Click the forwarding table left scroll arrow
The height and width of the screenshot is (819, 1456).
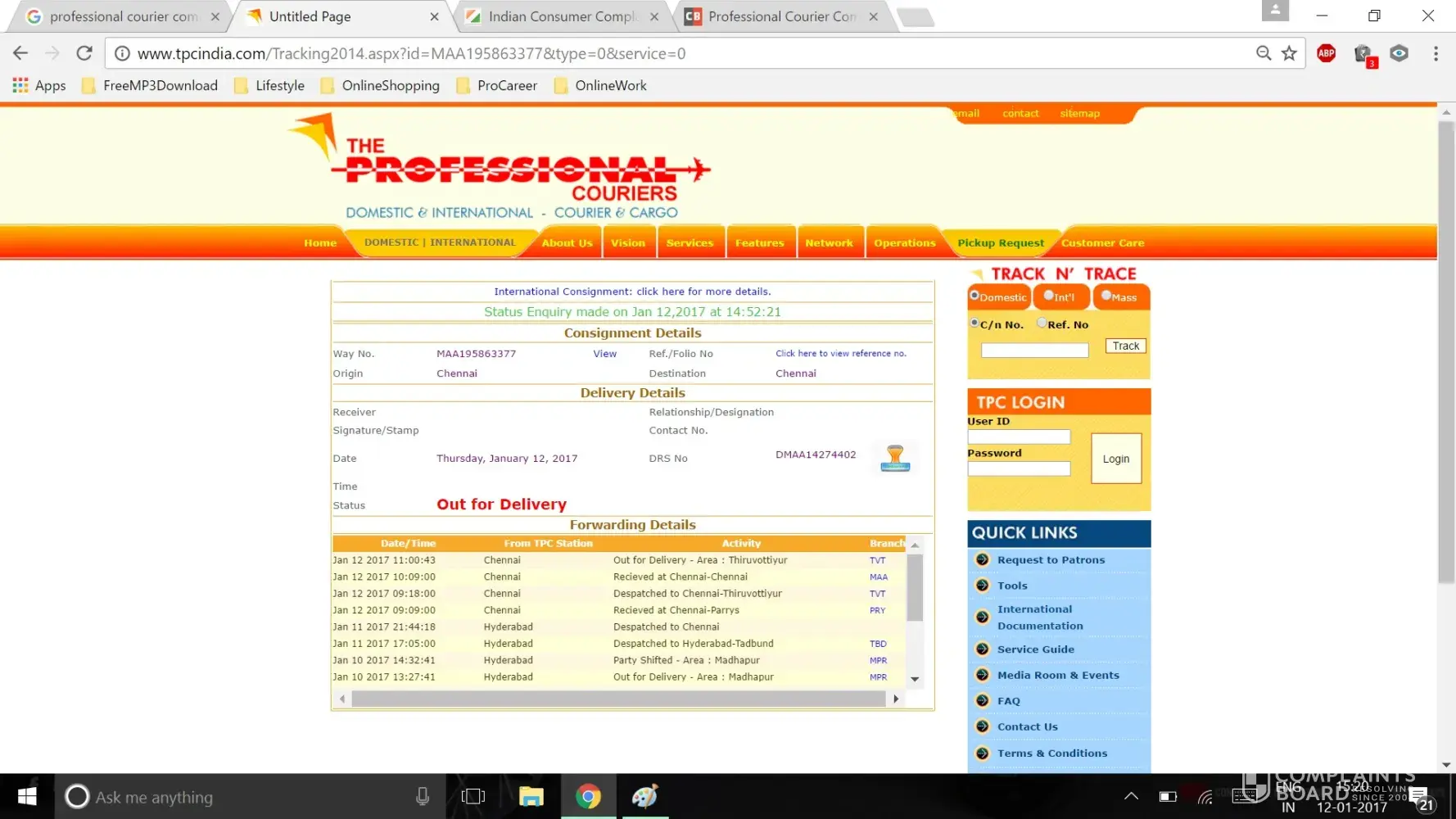[342, 699]
